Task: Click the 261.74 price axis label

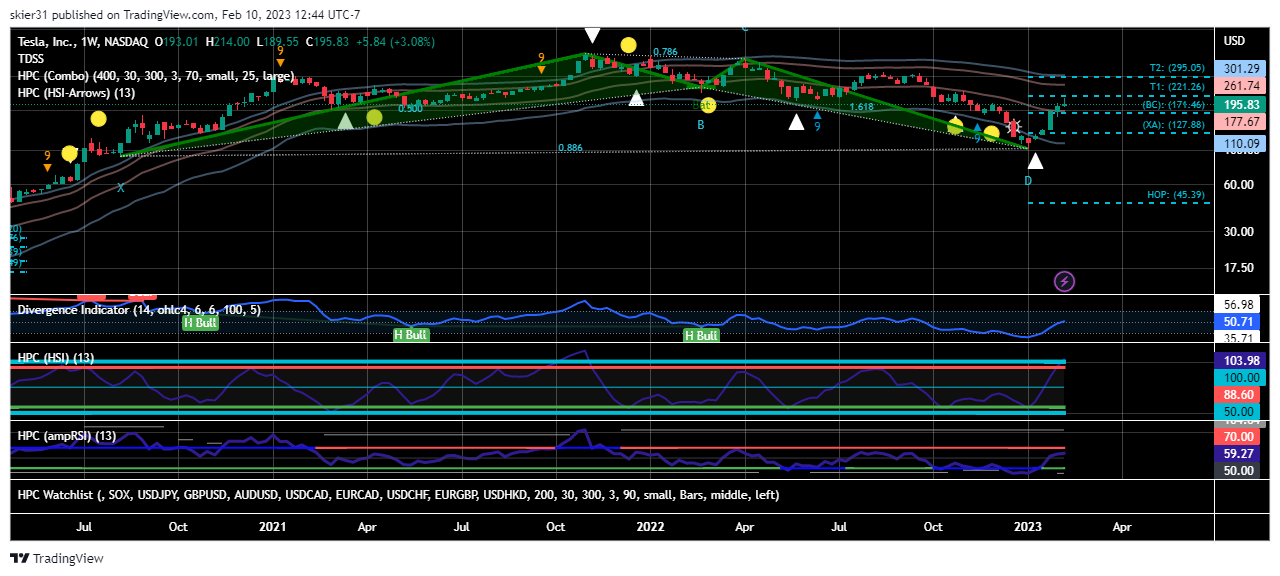Action: point(1241,87)
